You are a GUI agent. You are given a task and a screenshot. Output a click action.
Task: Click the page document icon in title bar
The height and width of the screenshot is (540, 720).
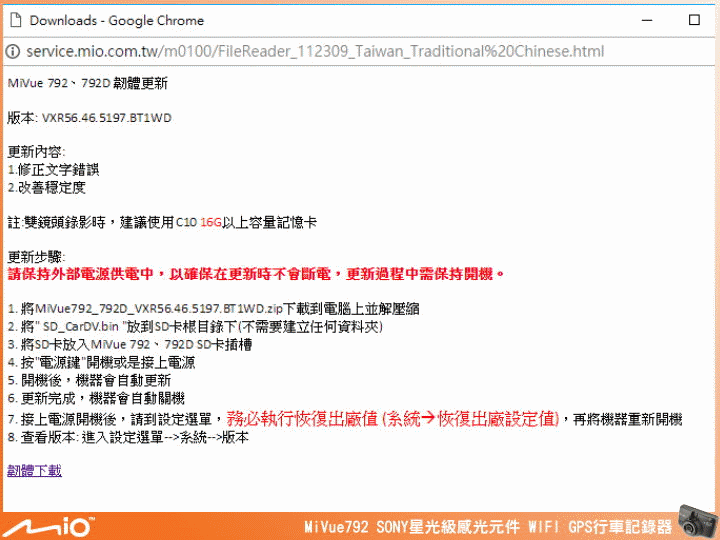(x=16, y=20)
